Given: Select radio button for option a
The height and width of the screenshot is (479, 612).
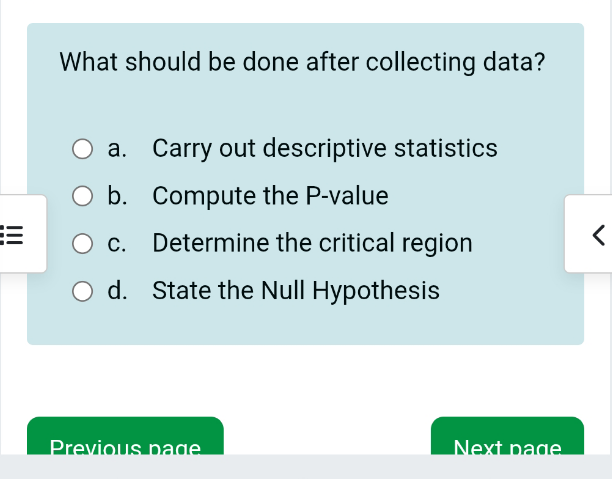Looking at the screenshot, I should [x=83, y=150].
